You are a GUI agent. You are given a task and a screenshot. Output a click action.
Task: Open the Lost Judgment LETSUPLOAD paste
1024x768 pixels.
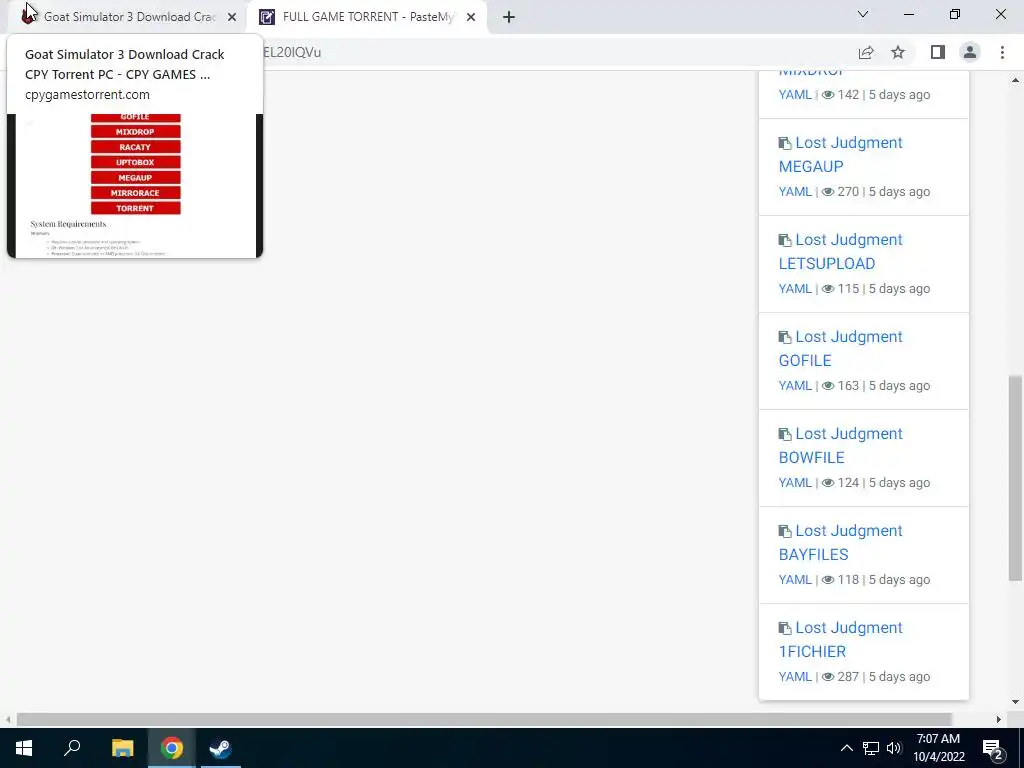(841, 251)
